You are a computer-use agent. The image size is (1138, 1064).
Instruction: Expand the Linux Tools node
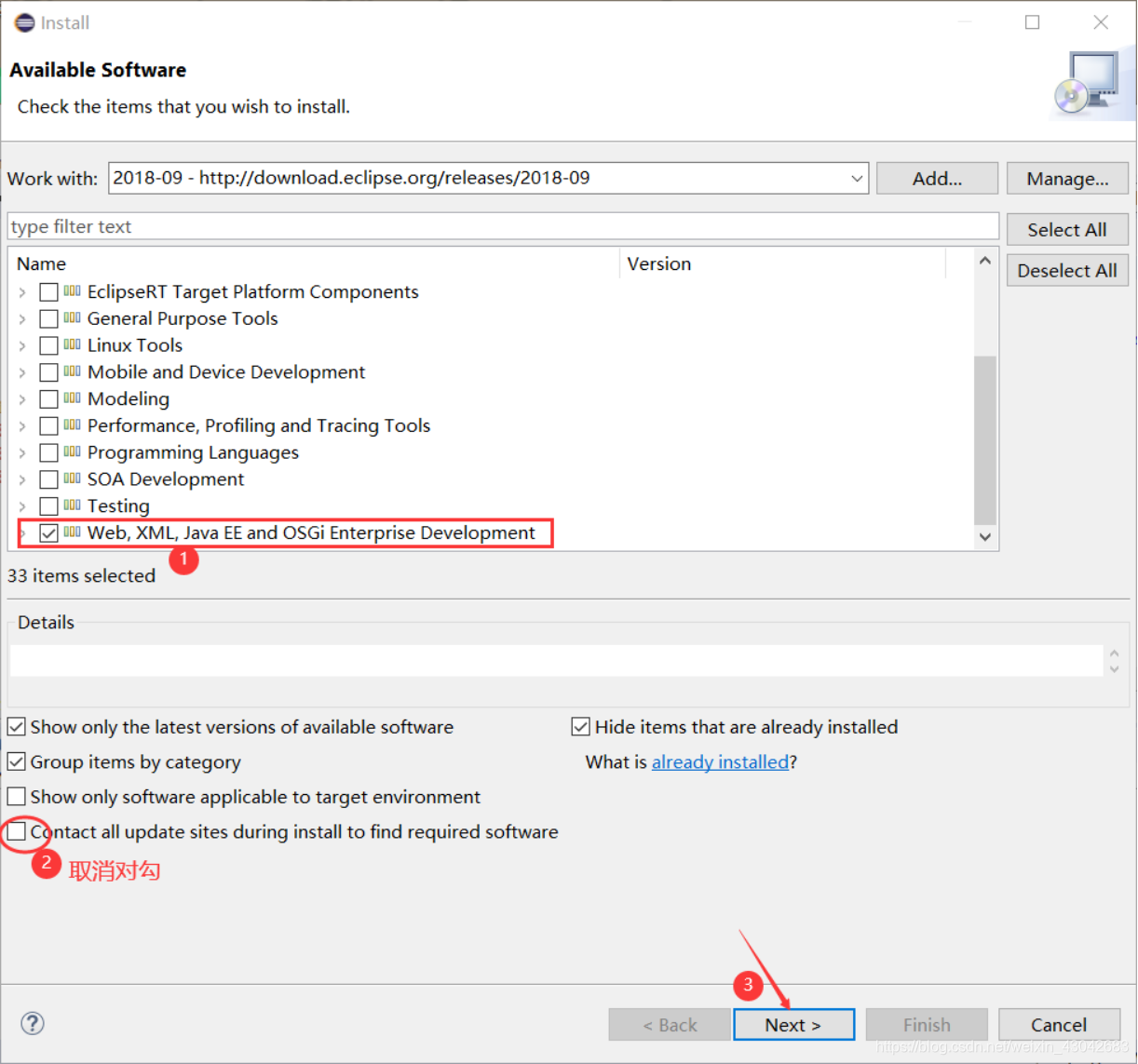click(22, 345)
